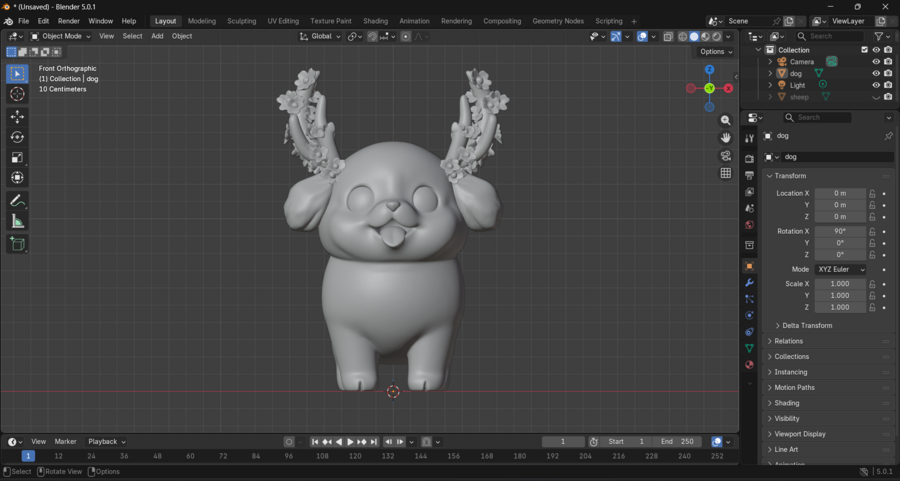The width and height of the screenshot is (900, 481).
Task: Open the Render menu
Action: tap(69, 21)
